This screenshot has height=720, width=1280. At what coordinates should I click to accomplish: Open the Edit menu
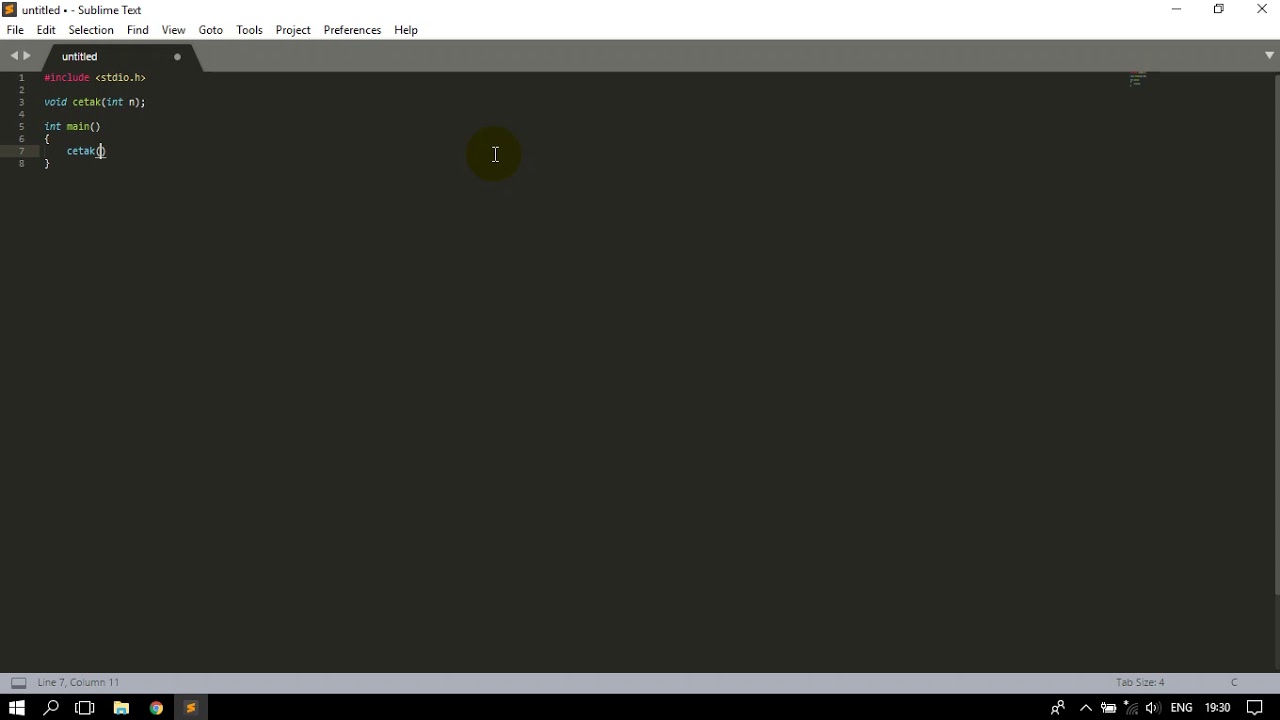click(46, 30)
